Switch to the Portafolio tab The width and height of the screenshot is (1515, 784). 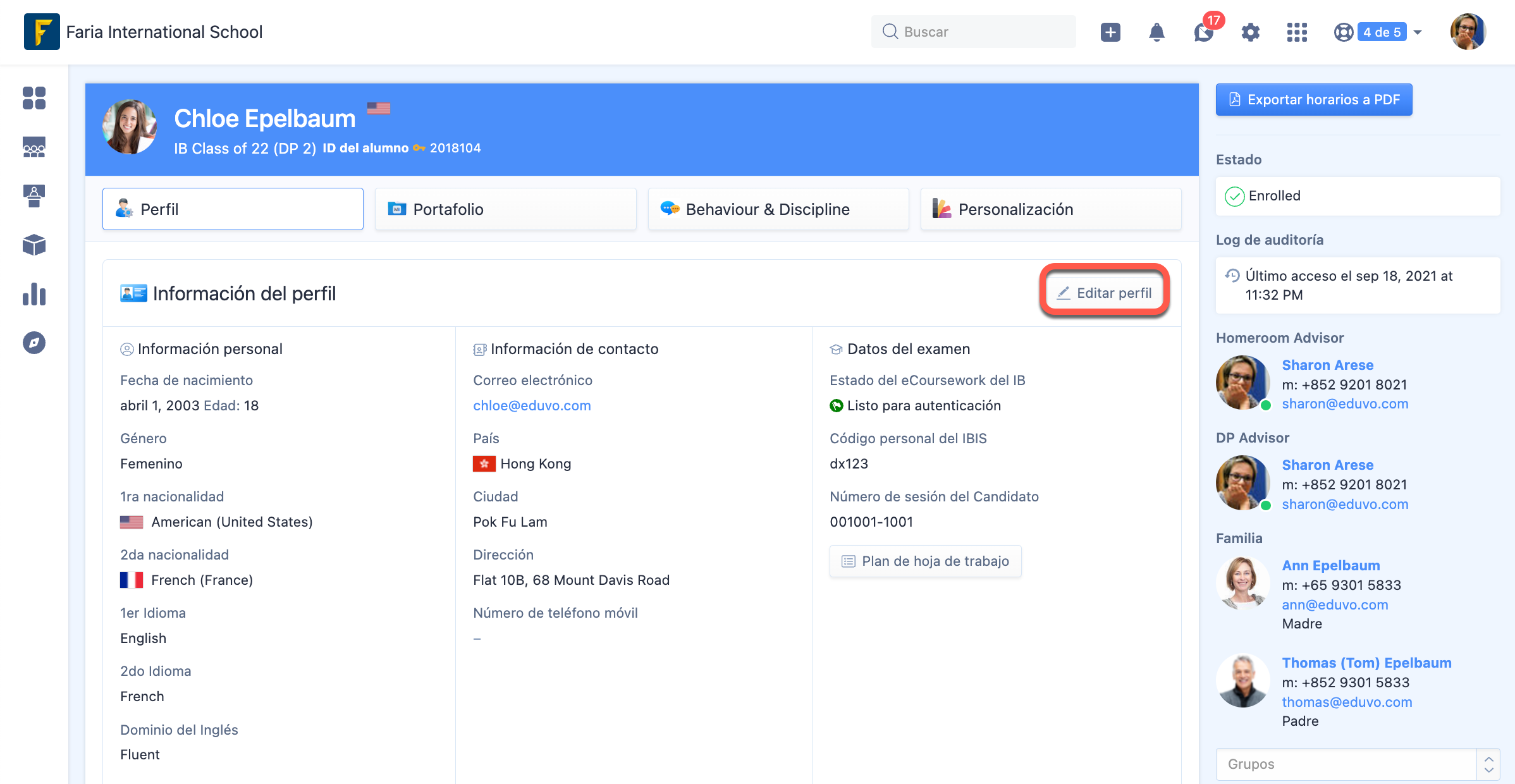(505, 209)
